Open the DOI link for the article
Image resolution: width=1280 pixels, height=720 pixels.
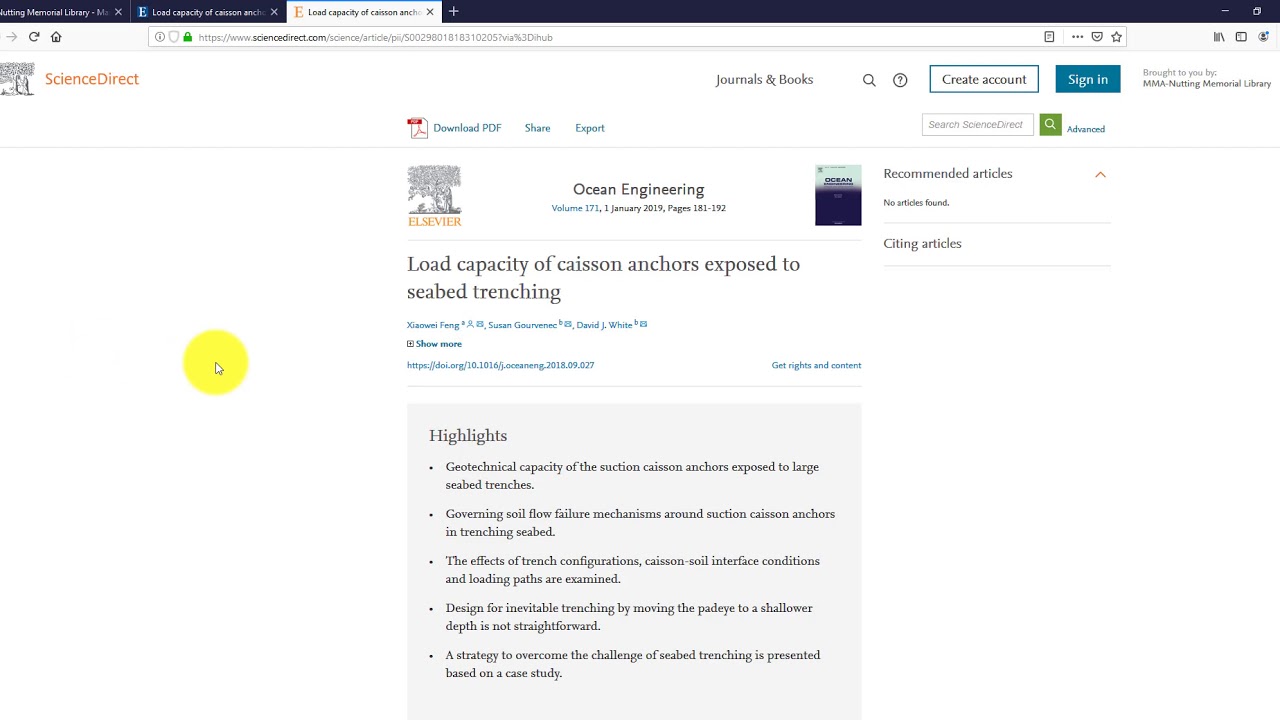pyautogui.click(x=500, y=365)
